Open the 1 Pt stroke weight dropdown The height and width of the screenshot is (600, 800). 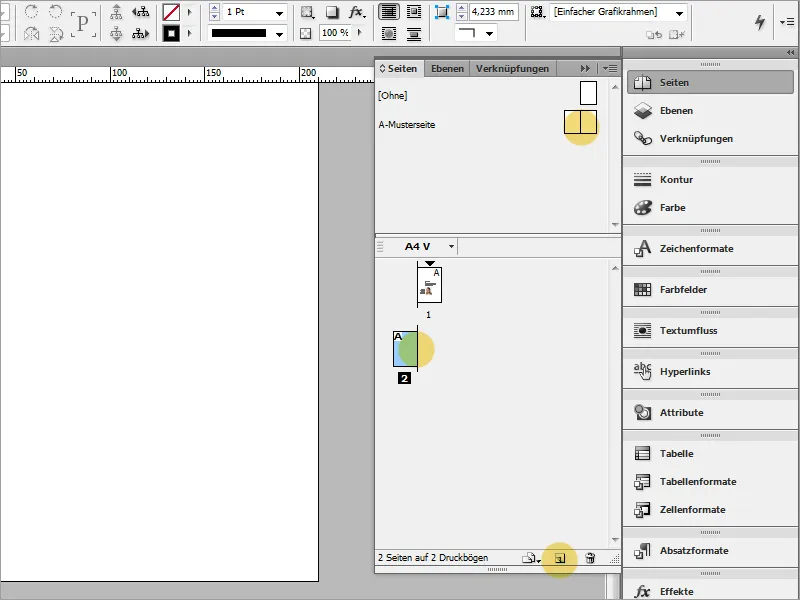point(280,13)
